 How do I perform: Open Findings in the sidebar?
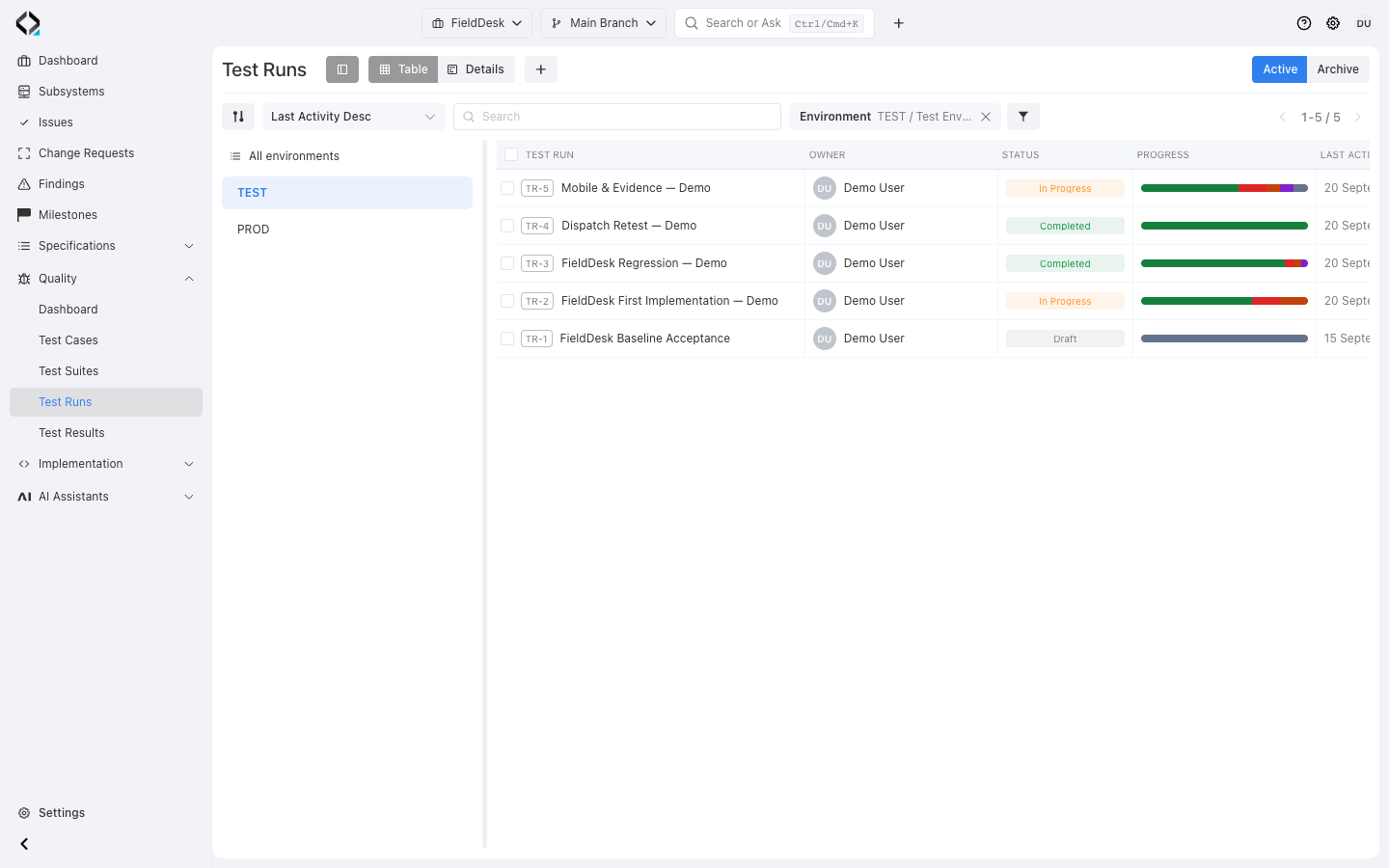(x=106, y=184)
